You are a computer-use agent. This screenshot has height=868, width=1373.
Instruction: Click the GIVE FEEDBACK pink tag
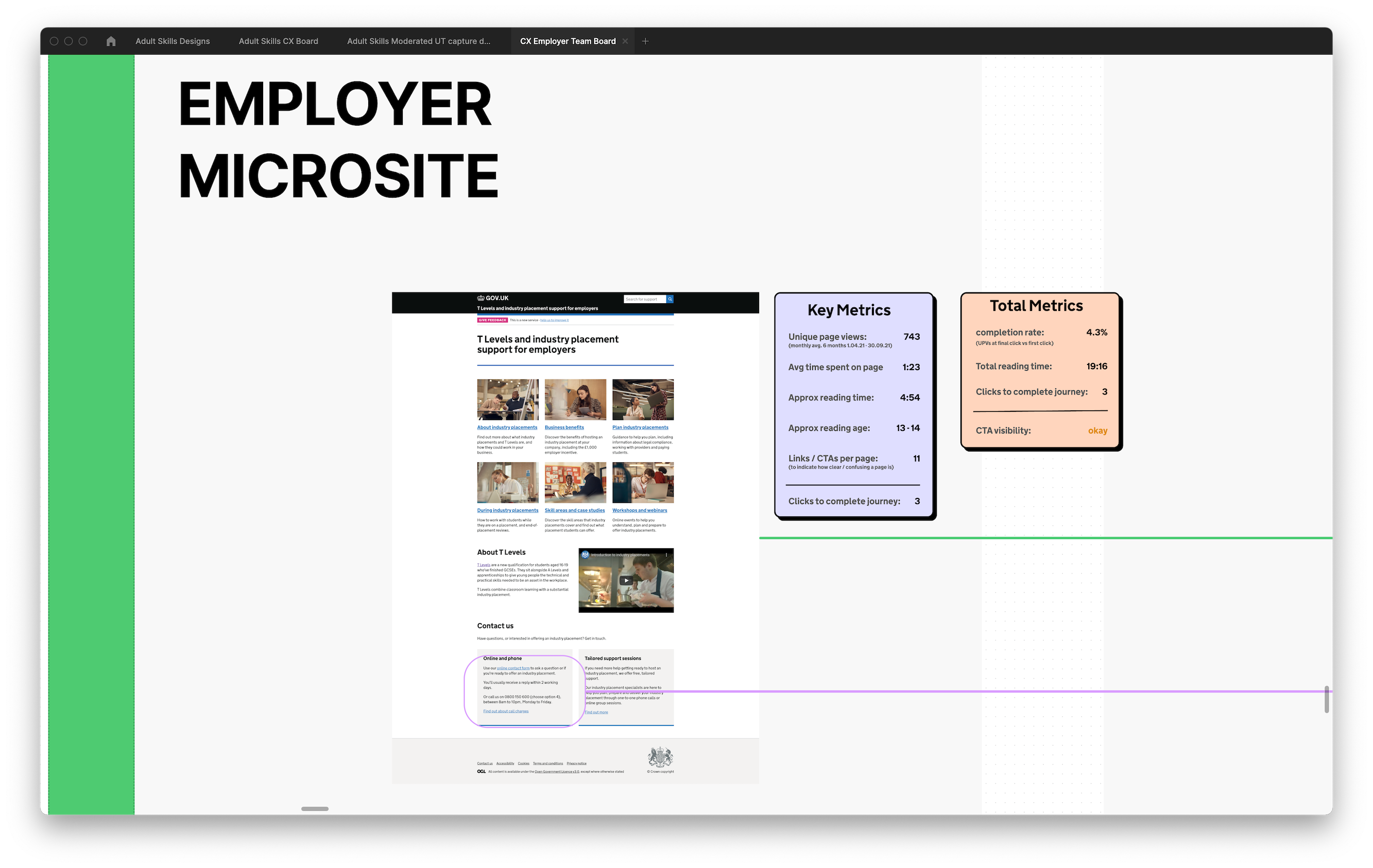click(492, 320)
